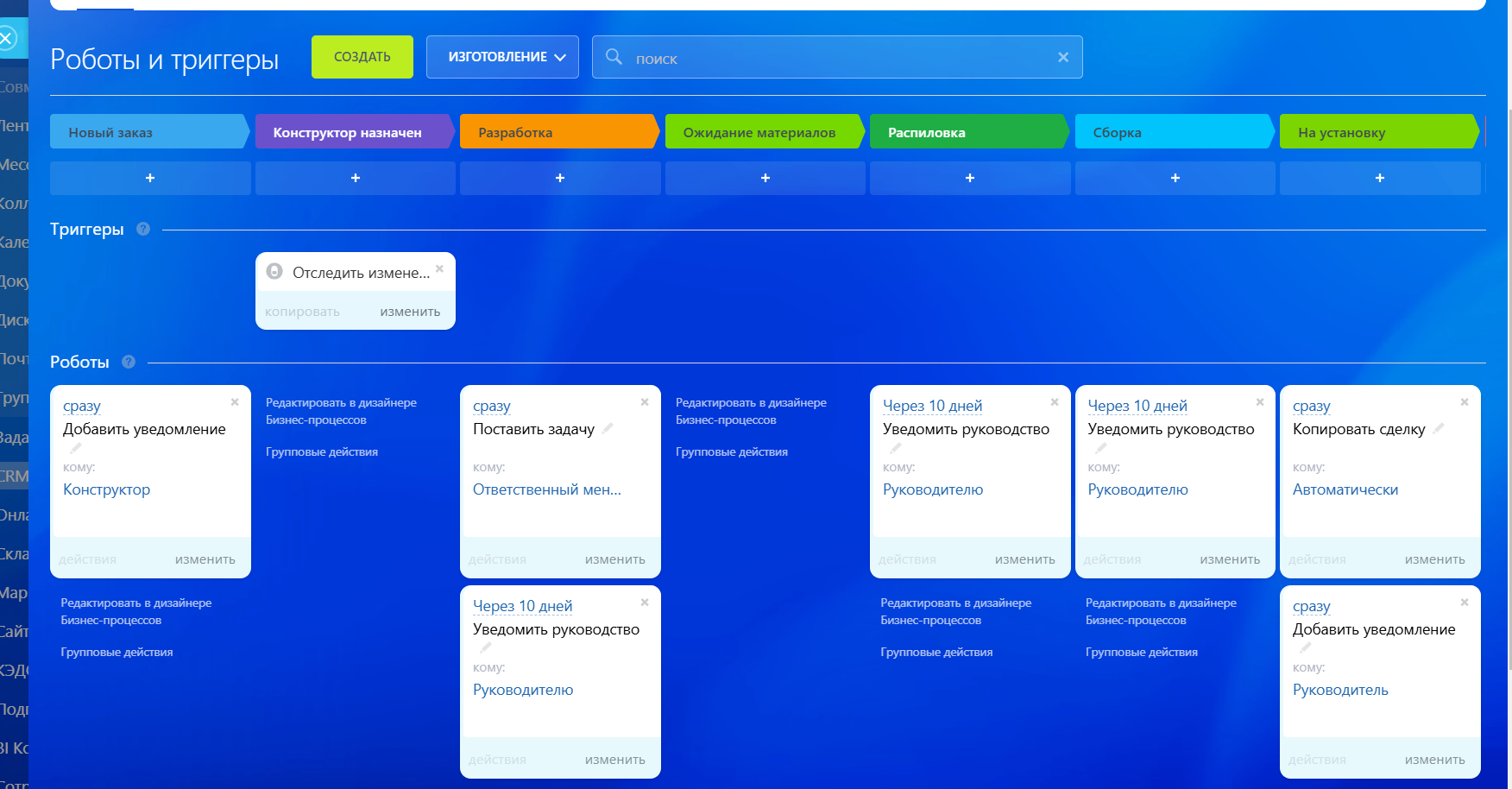
Task: Add a robot to Конструктор назначен stage
Action: [356, 178]
